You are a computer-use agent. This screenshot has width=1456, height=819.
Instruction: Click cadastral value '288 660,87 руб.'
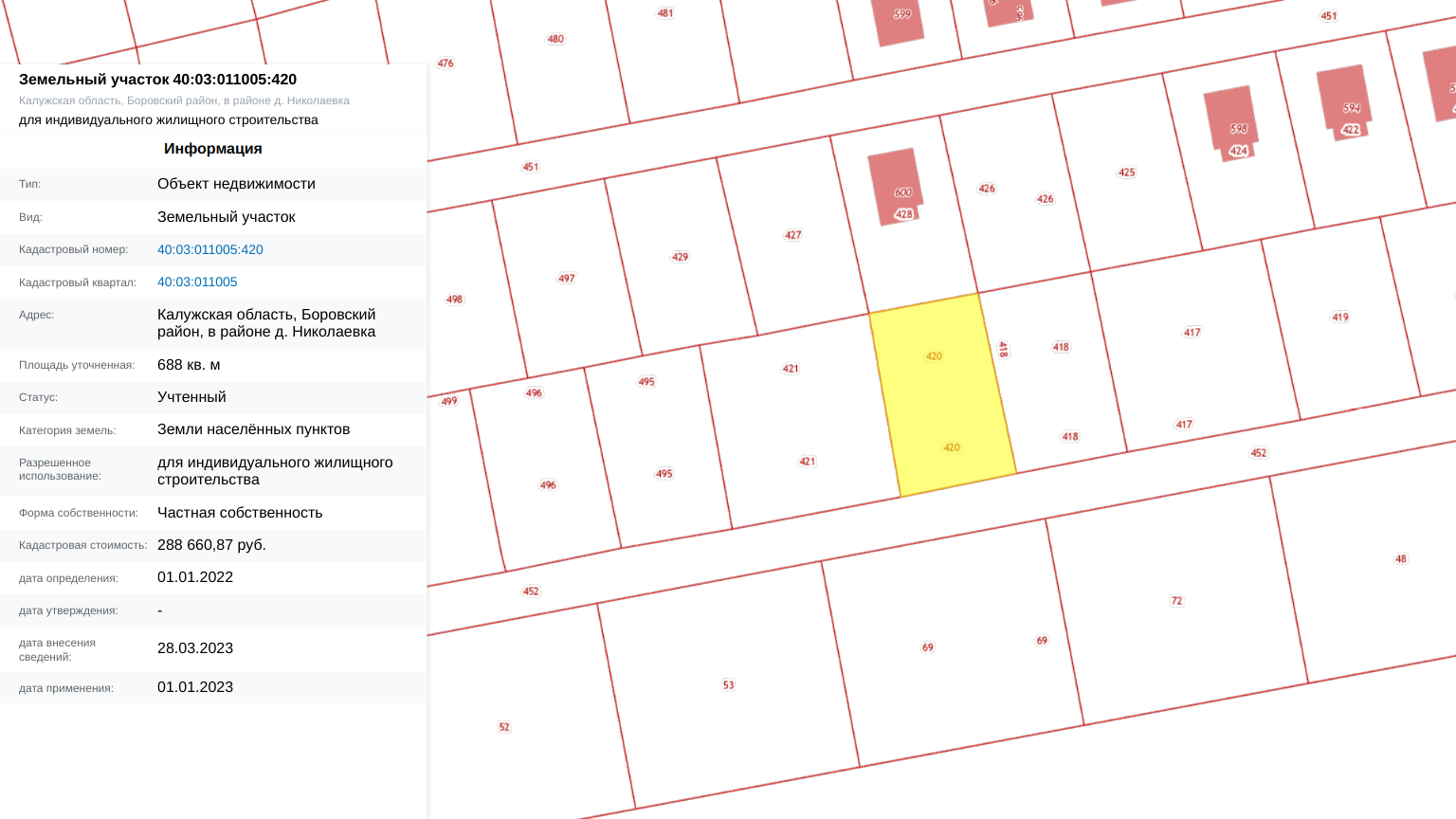[211, 545]
